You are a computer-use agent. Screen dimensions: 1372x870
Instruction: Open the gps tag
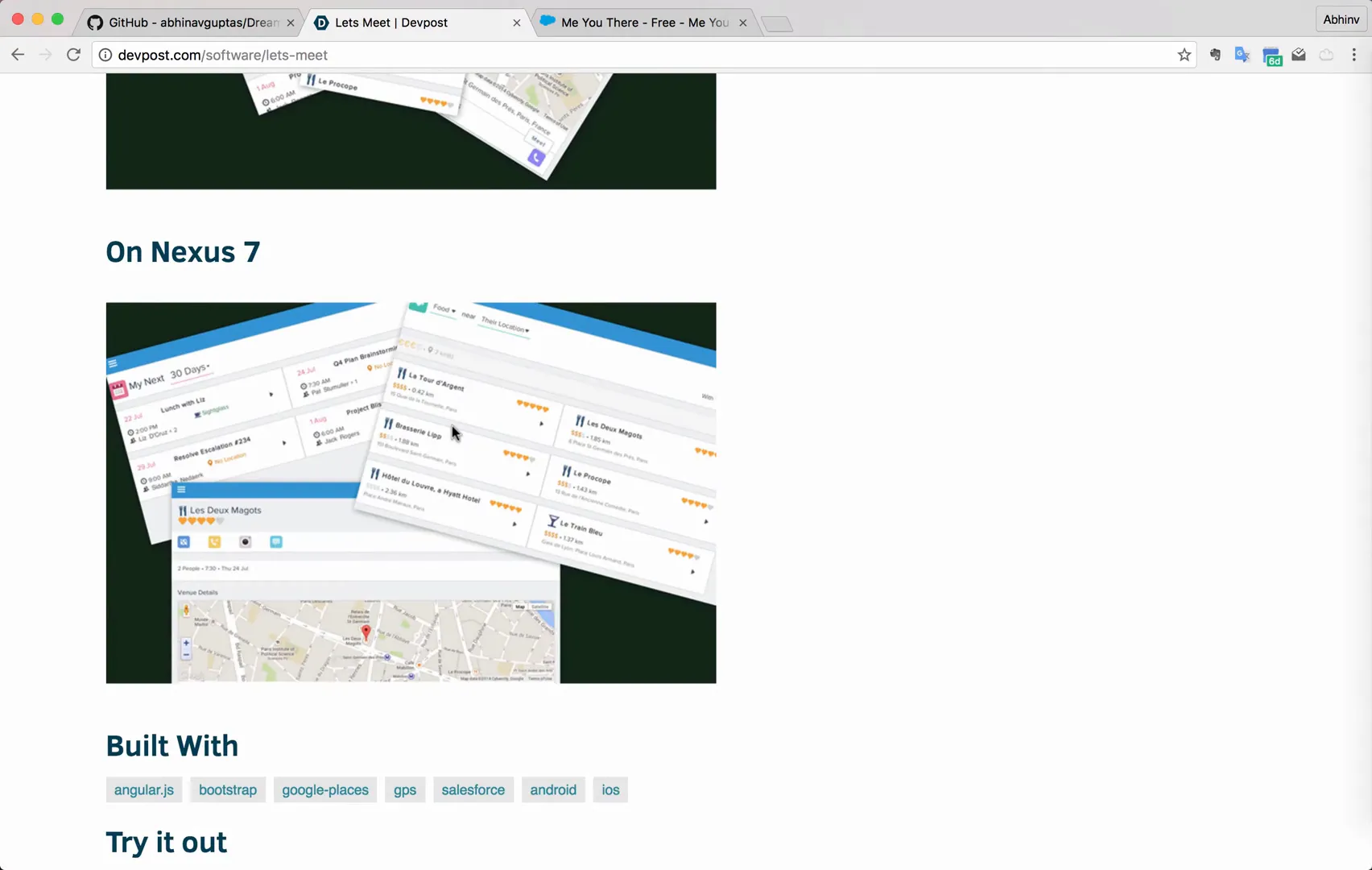click(405, 790)
